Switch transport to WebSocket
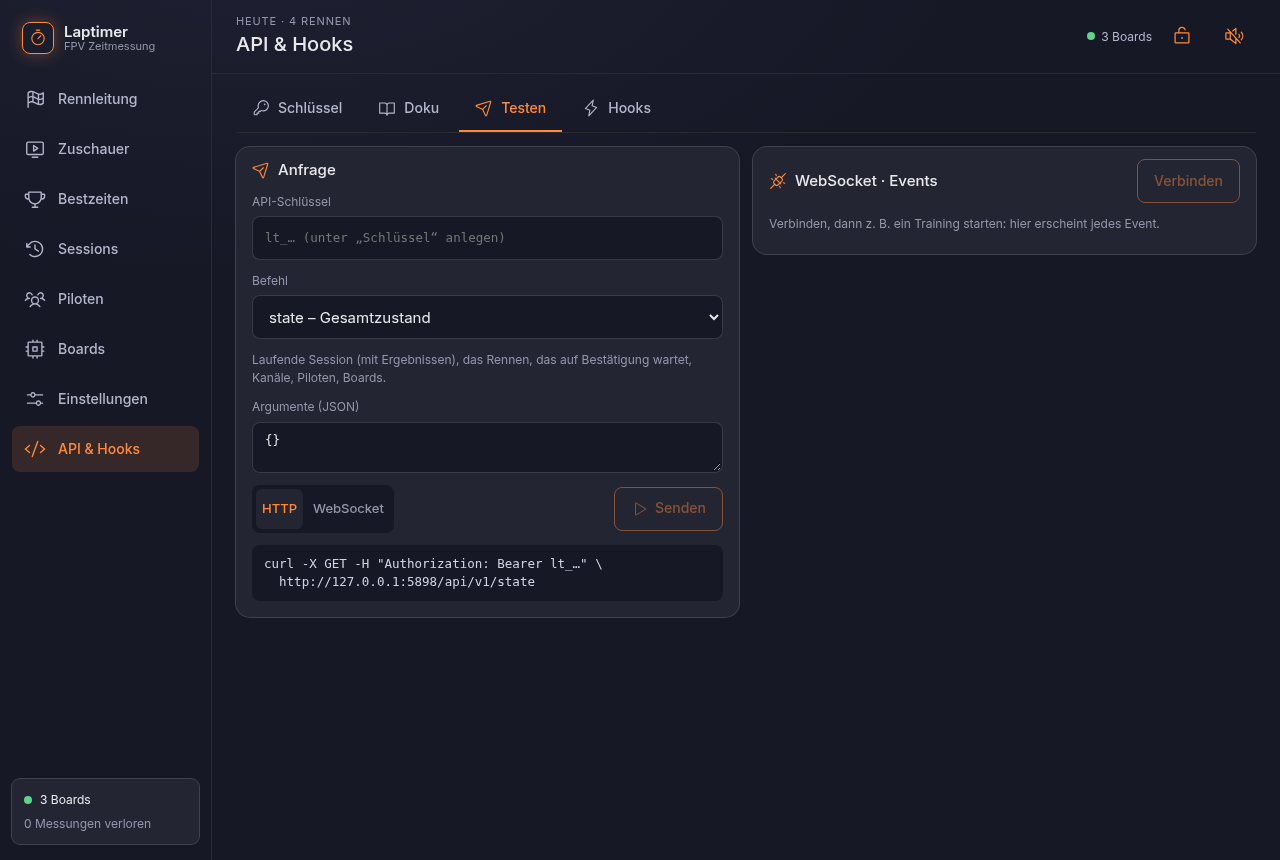The height and width of the screenshot is (860, 1280). (x=348, y=509)
